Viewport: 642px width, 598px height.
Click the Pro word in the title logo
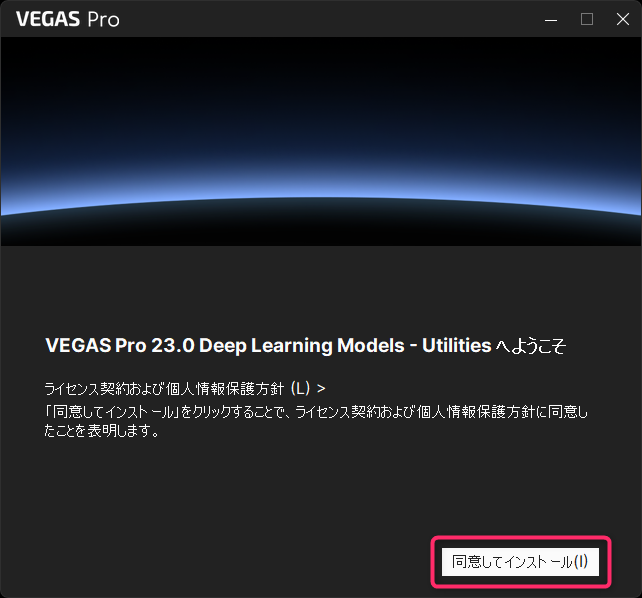click(104, 20)
